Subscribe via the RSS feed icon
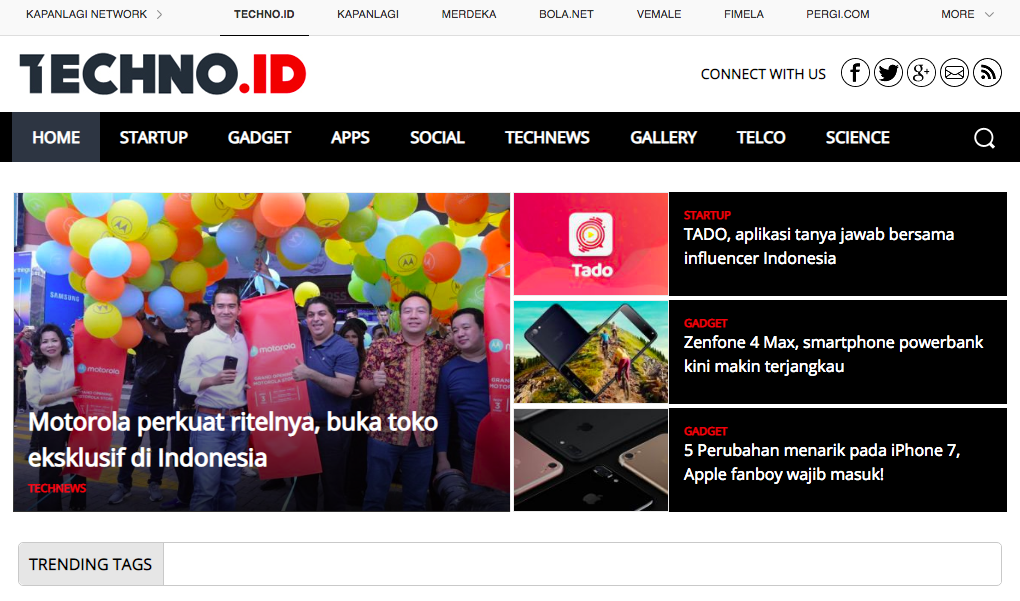This screenshot has width=1020, height=601. [987, 72]
